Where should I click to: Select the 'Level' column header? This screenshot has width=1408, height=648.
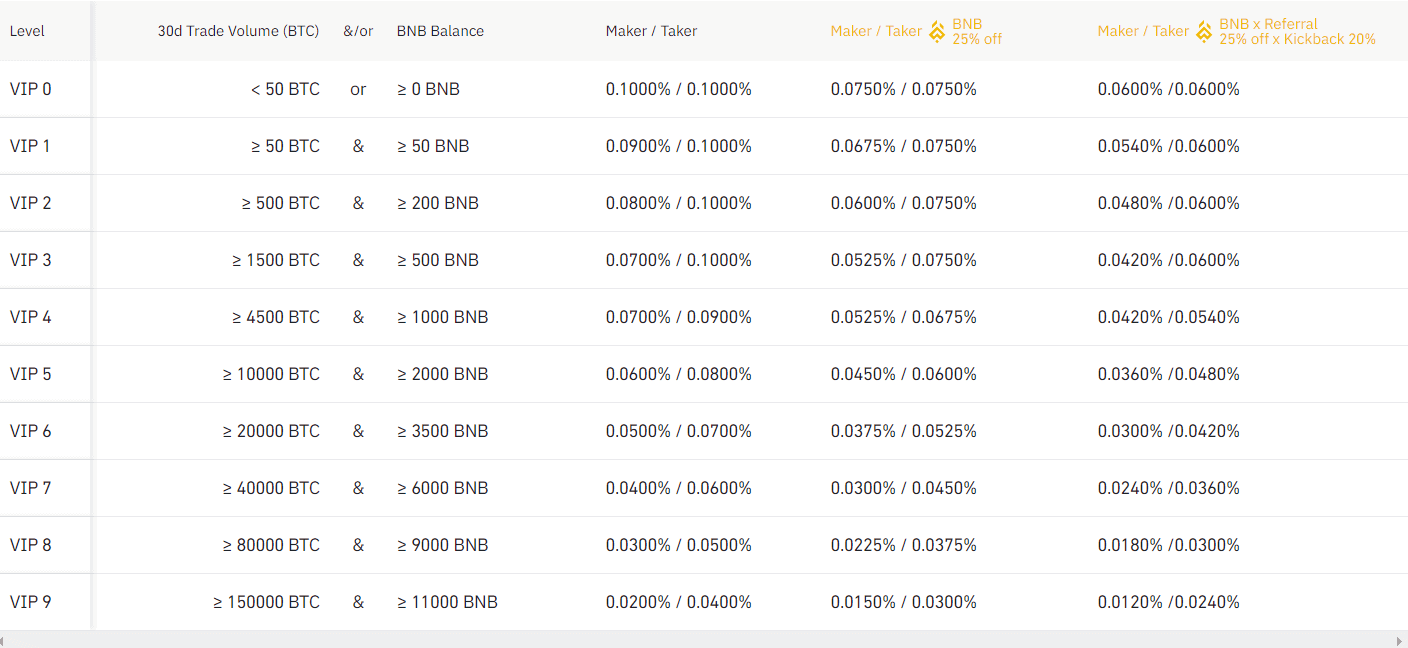(27, 31)
